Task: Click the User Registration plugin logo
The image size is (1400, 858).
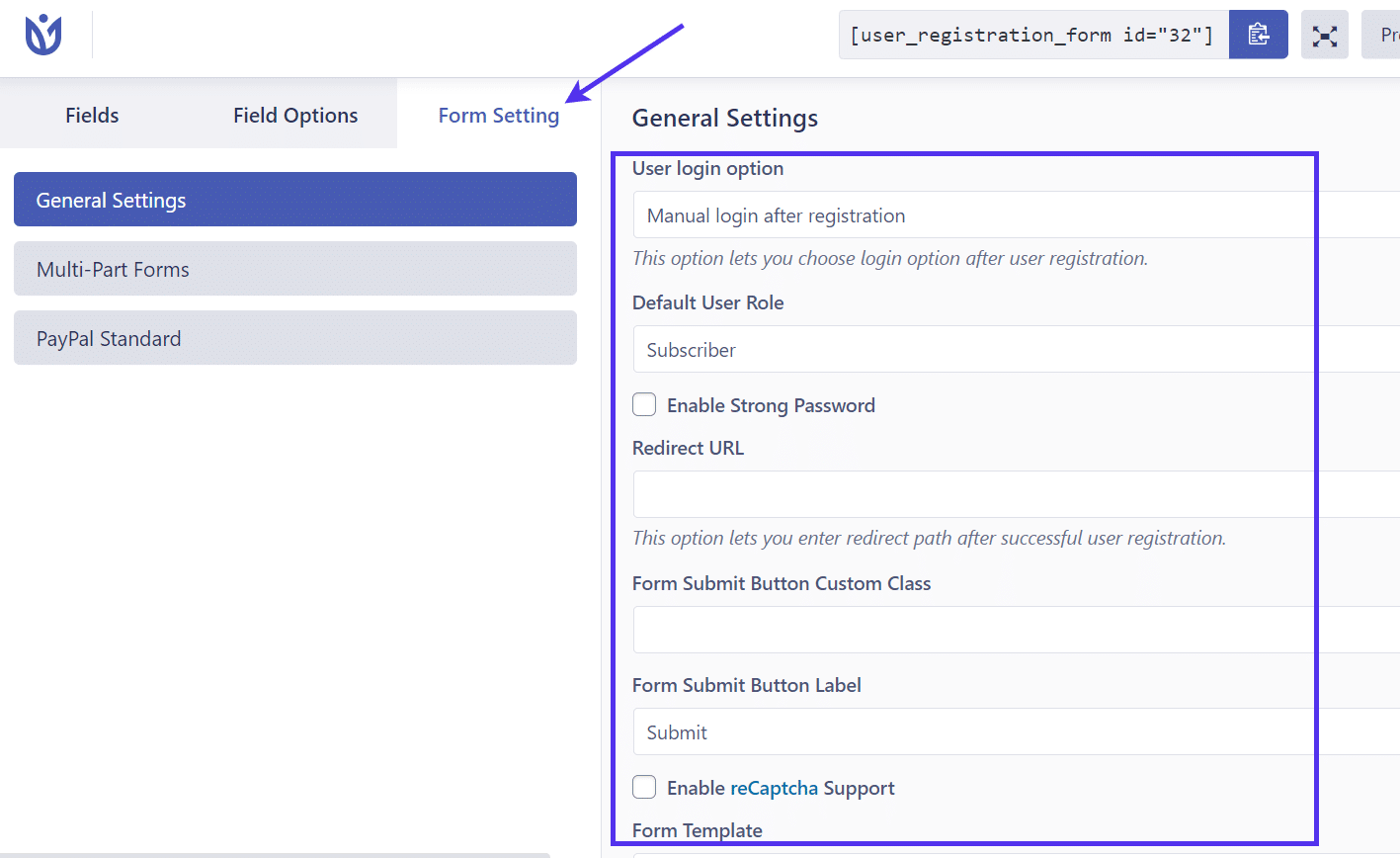Action: [41, 33]
